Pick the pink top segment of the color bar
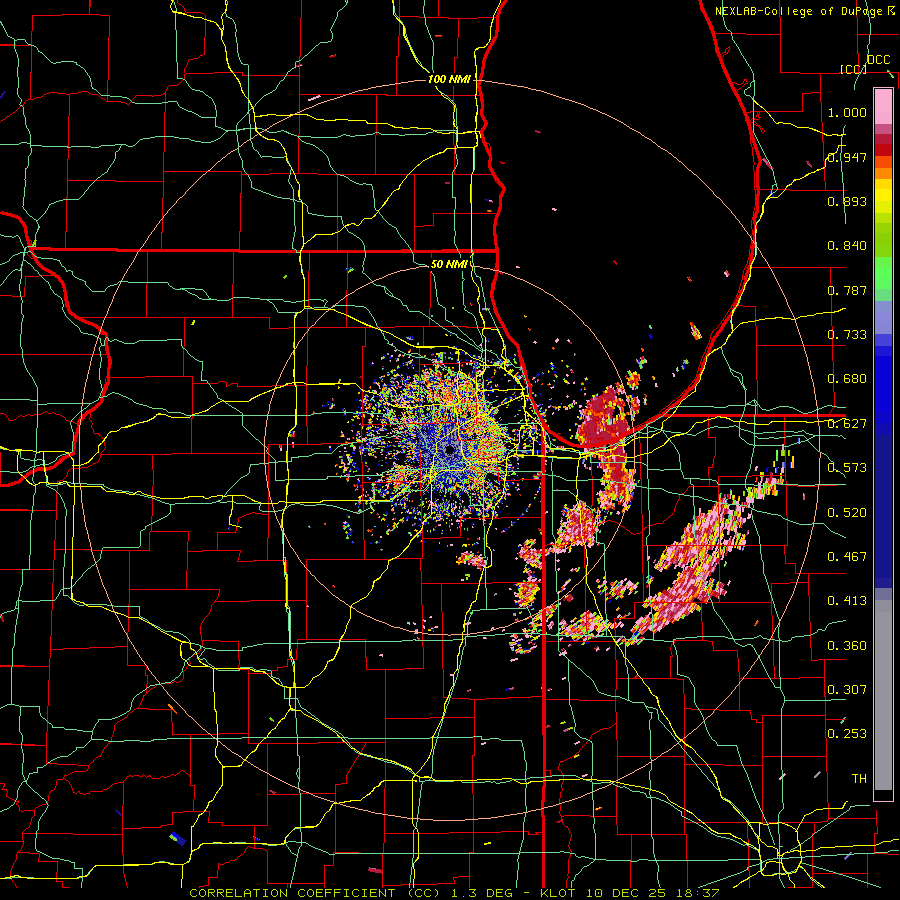The height and width of the screenshot is (900, 900). pos(883,107)
